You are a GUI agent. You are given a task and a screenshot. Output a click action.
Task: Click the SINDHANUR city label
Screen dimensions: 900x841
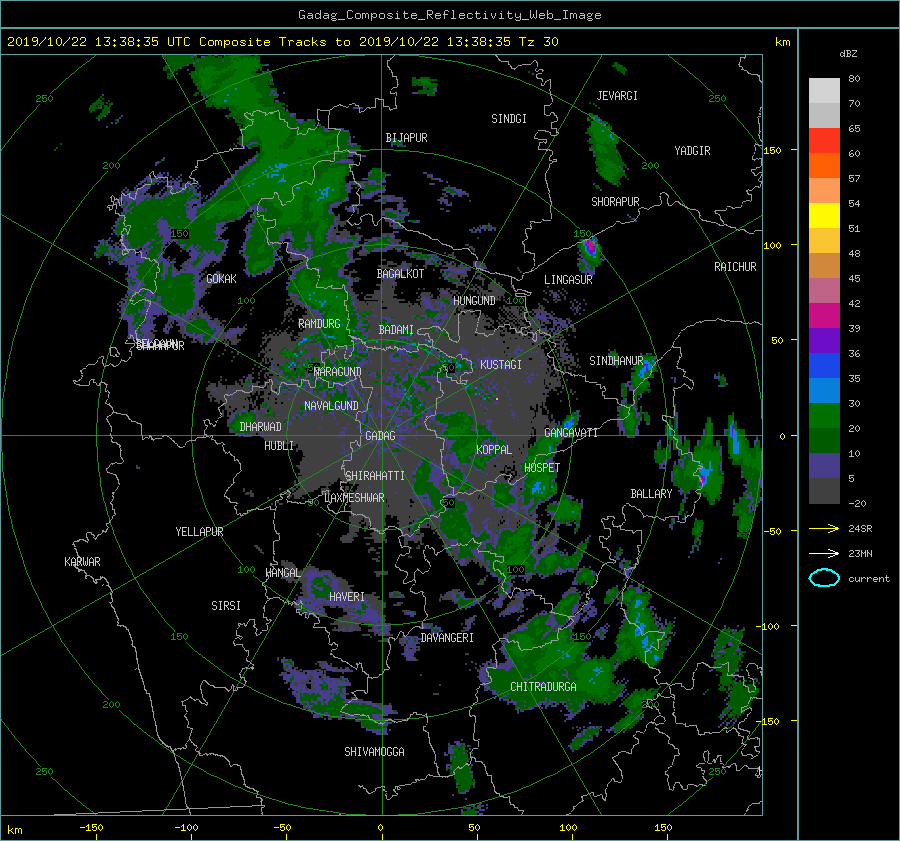point(616,361)
